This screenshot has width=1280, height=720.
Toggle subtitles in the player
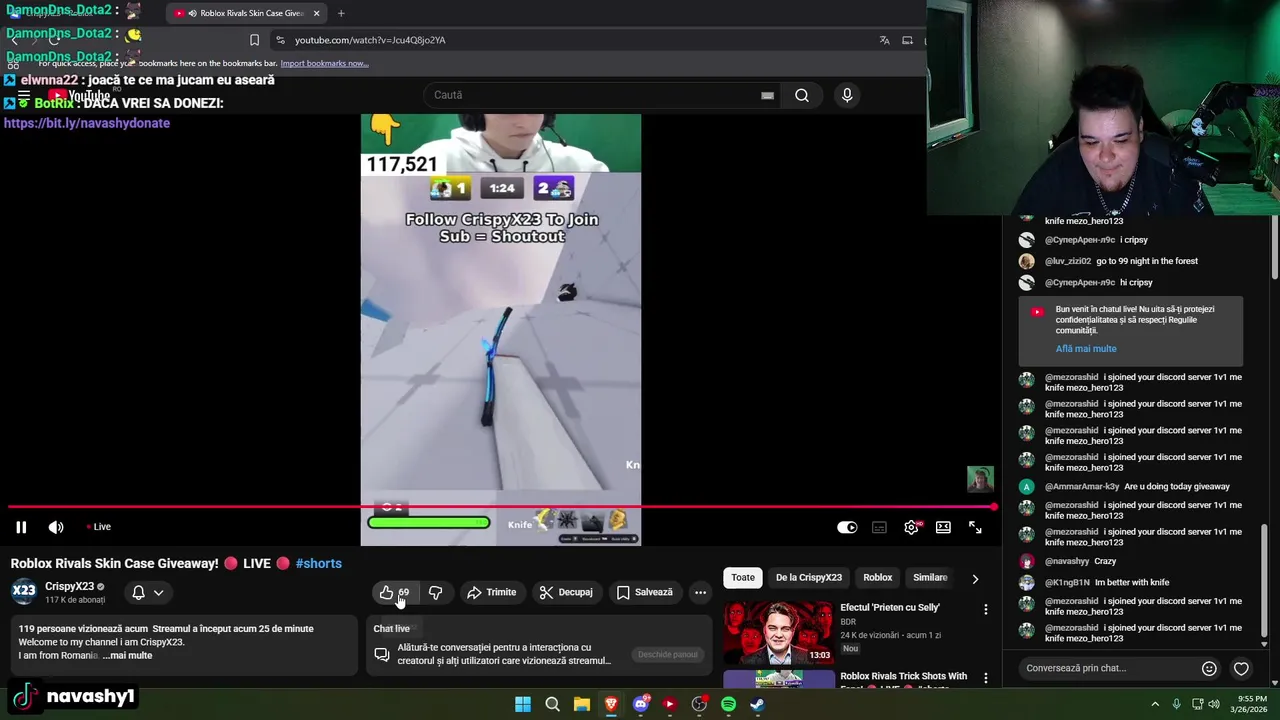click(879, 527)
